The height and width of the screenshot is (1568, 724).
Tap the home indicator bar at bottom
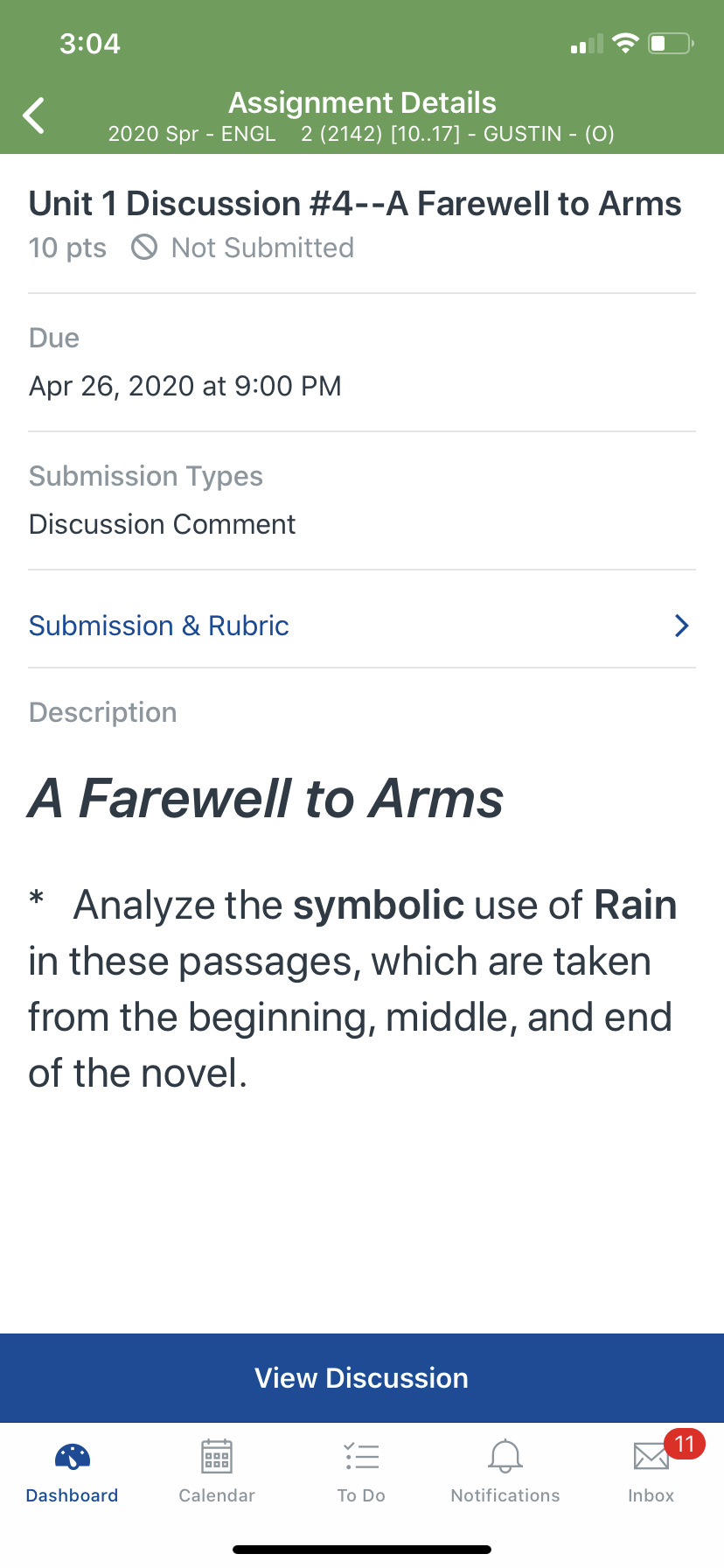click(x=362, y=1550)
